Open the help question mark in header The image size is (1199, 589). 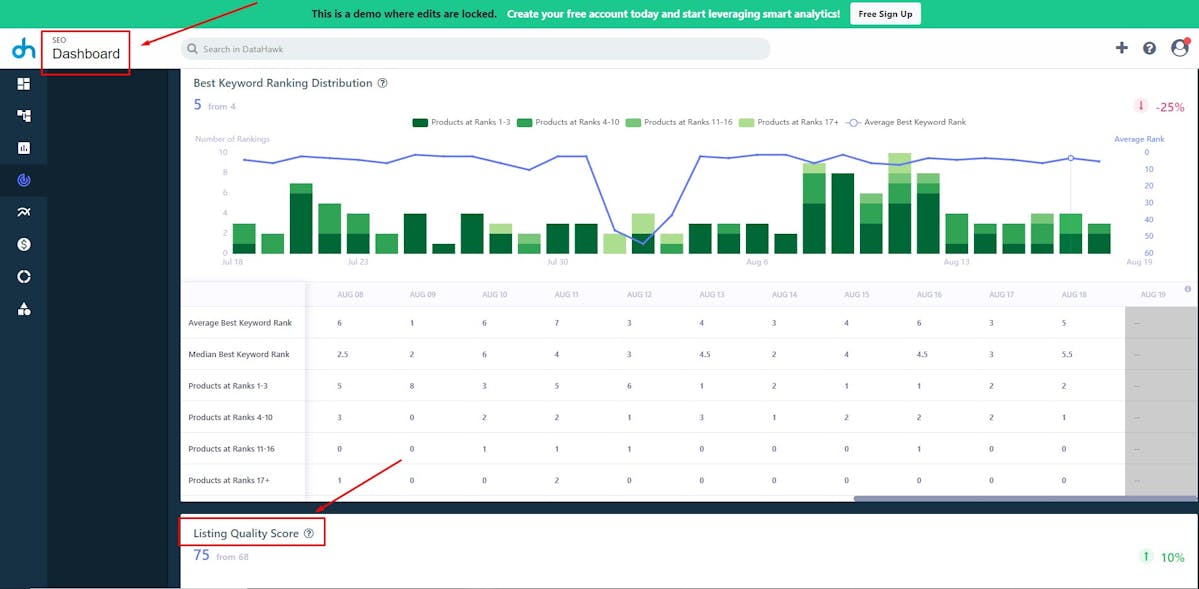click(1149, 48)
